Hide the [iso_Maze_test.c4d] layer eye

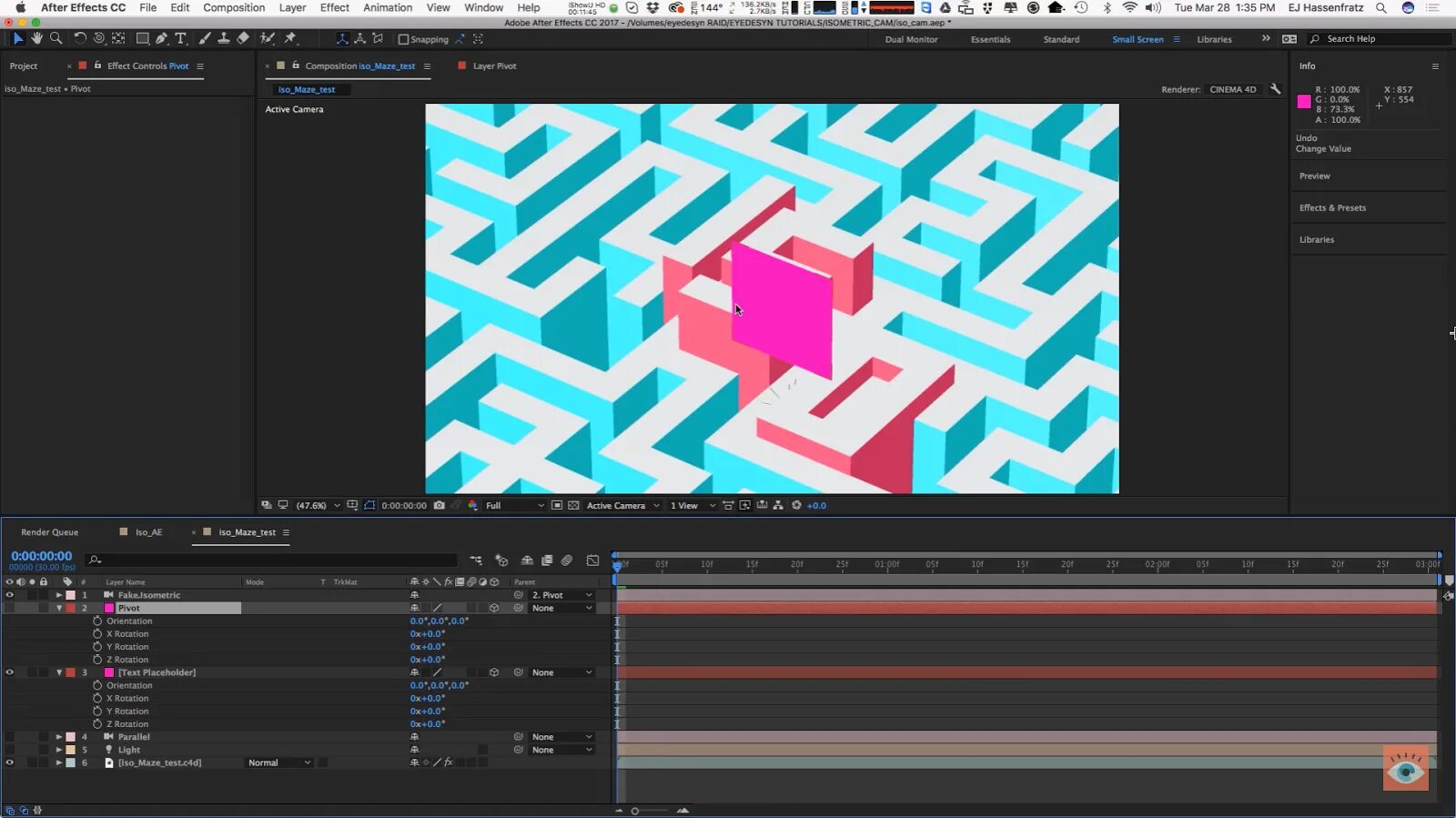point(10,762)
